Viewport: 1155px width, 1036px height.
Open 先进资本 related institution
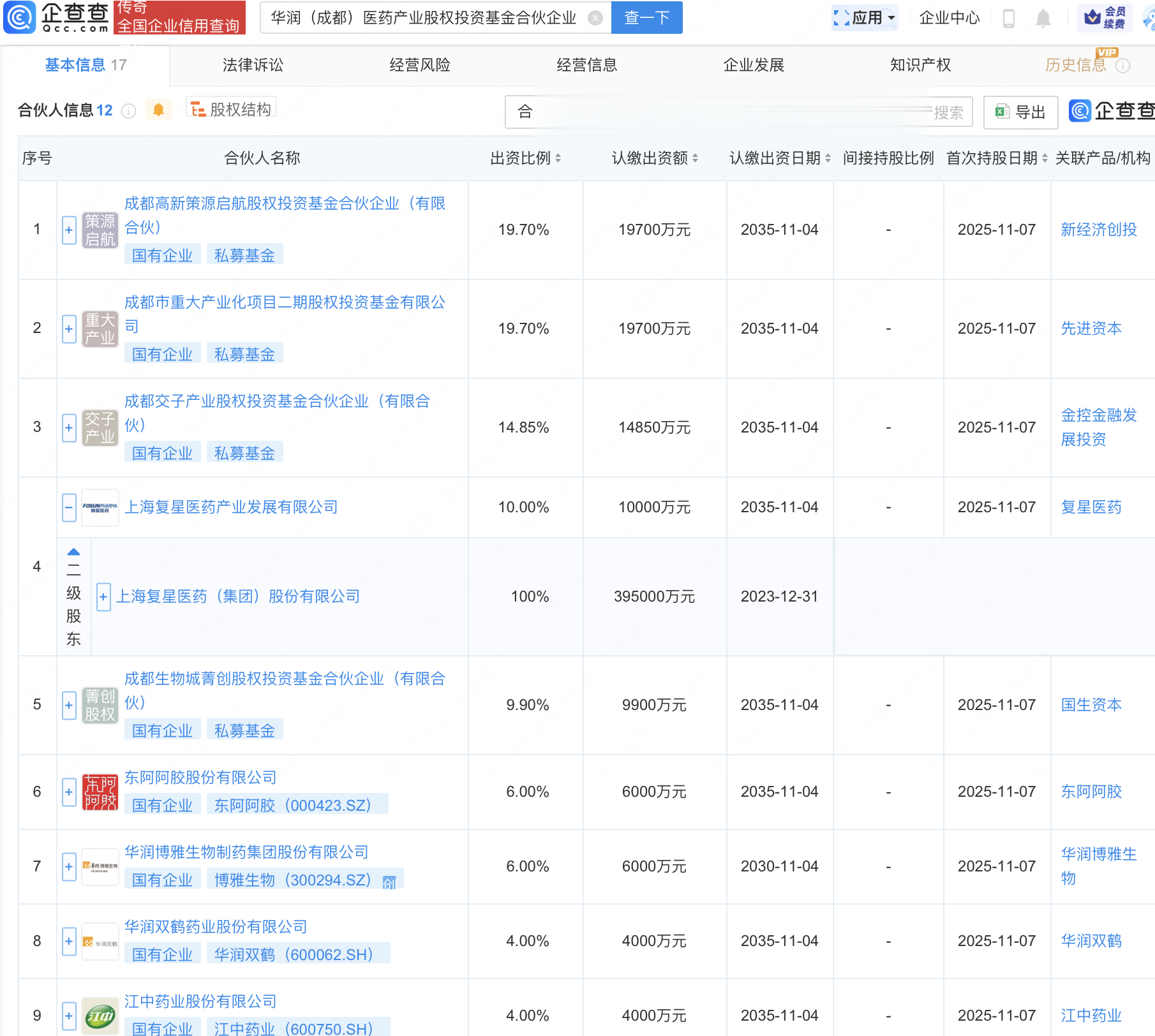pyautogui.click(x=1091, y=329)
